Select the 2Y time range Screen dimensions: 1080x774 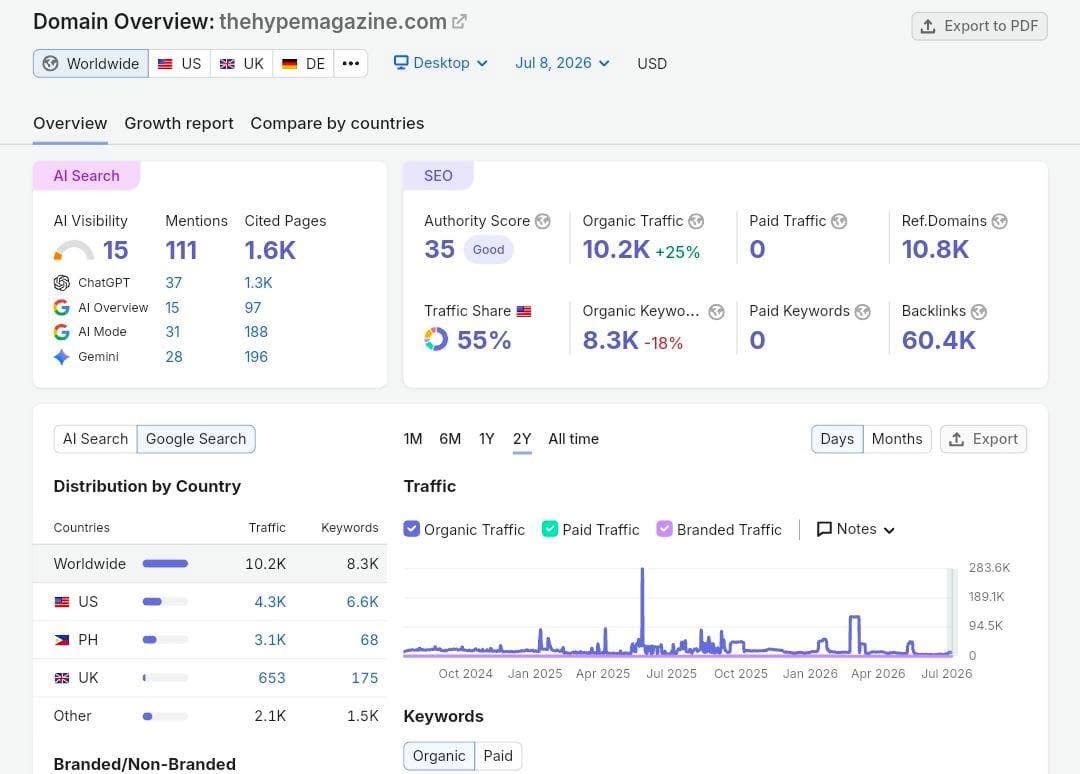[x=522, y=439]
